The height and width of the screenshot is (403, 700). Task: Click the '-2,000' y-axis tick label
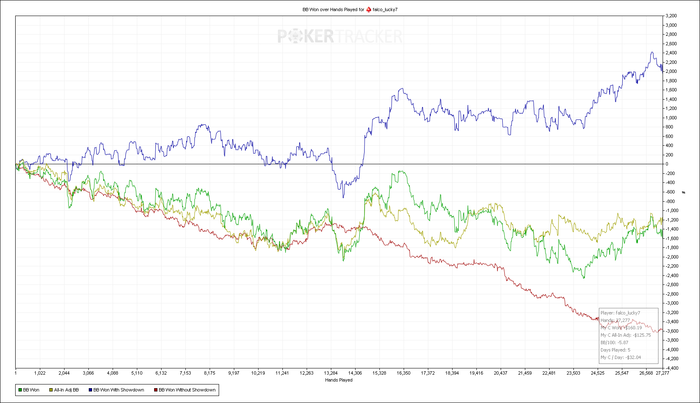point(672,257)
